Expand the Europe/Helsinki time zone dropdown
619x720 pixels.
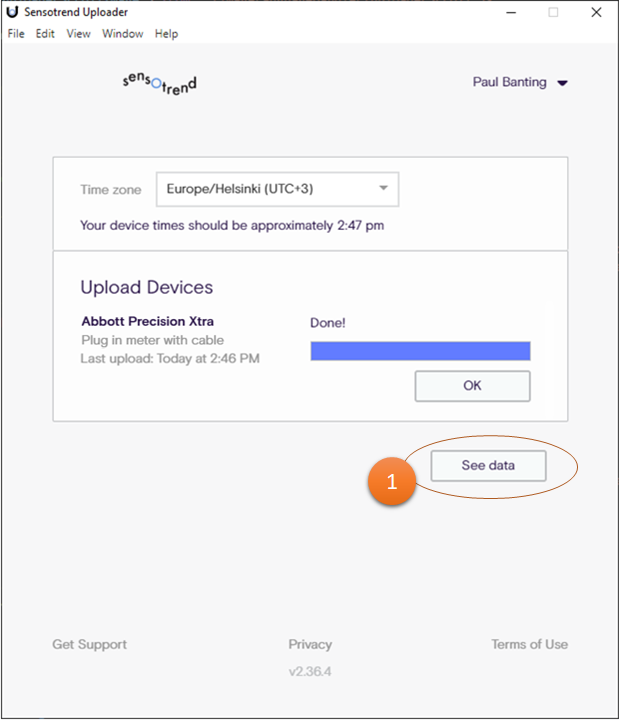coord(383,189)
